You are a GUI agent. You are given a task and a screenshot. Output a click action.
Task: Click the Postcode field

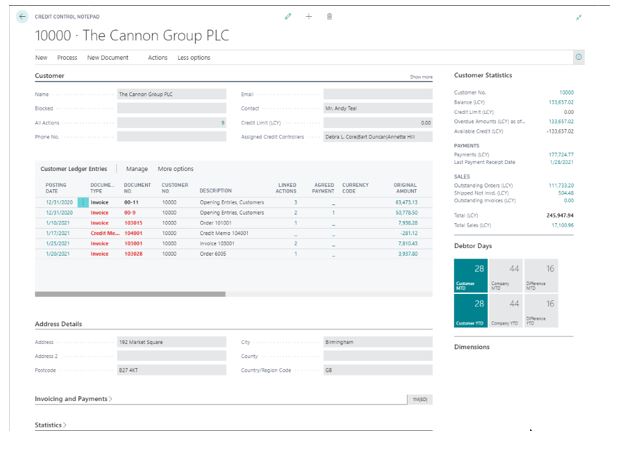[x=171, y=370]
